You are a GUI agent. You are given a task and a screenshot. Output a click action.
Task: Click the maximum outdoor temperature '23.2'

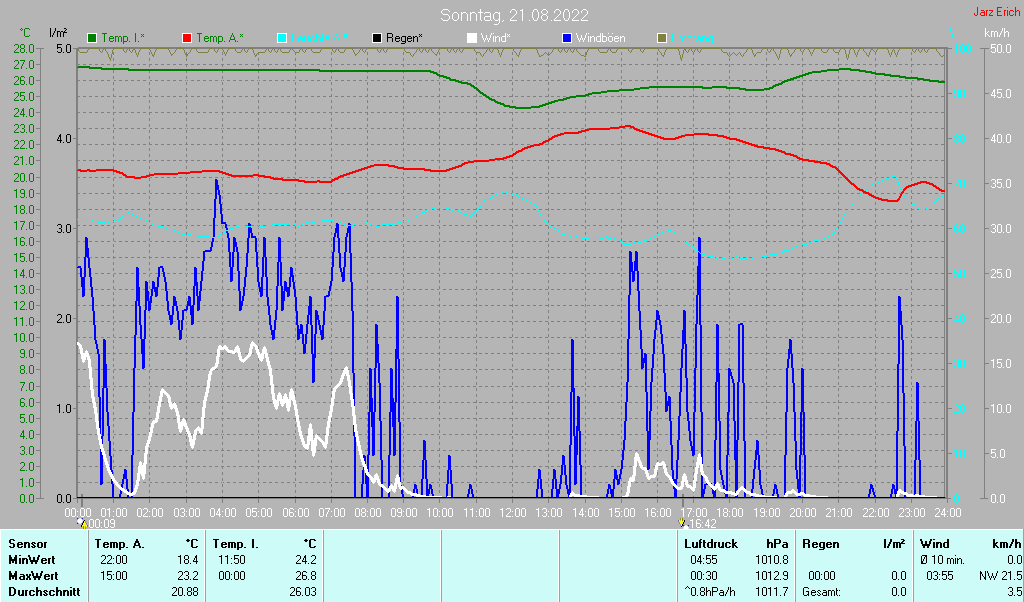coord(187,576)
